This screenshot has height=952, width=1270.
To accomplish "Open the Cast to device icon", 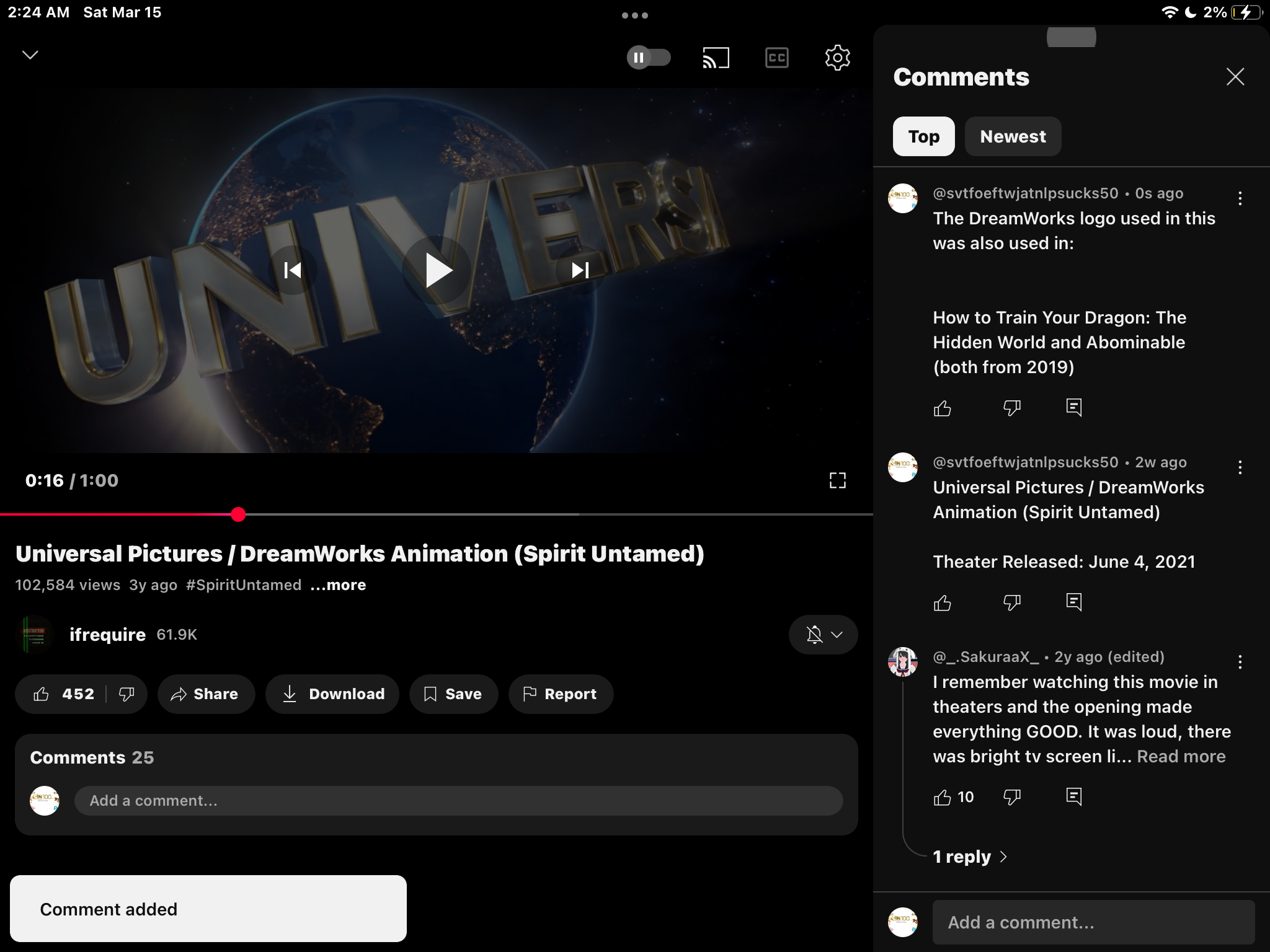I will point(716,58).
